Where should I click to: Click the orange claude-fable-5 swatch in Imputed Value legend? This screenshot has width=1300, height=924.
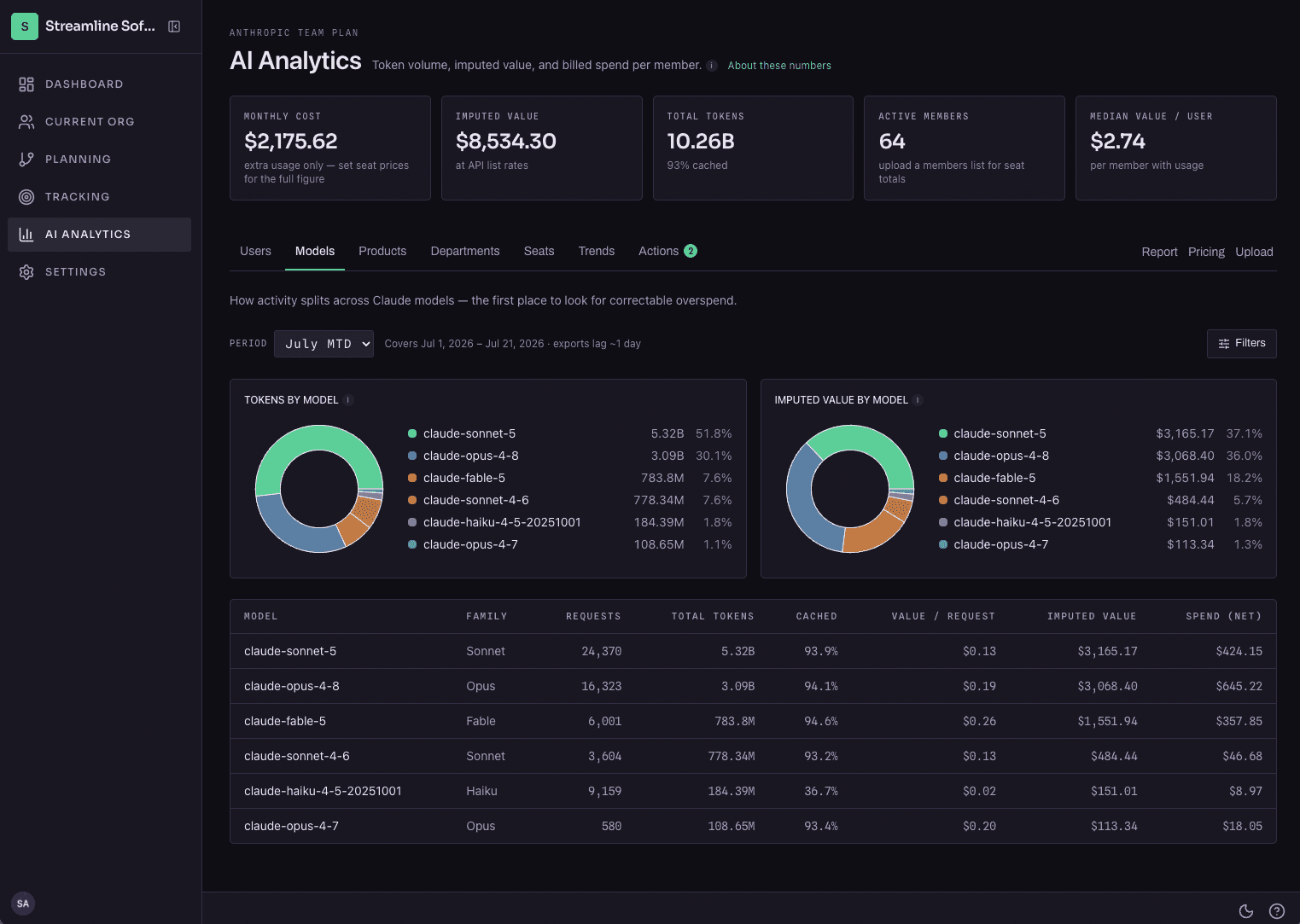click(943, 478)
